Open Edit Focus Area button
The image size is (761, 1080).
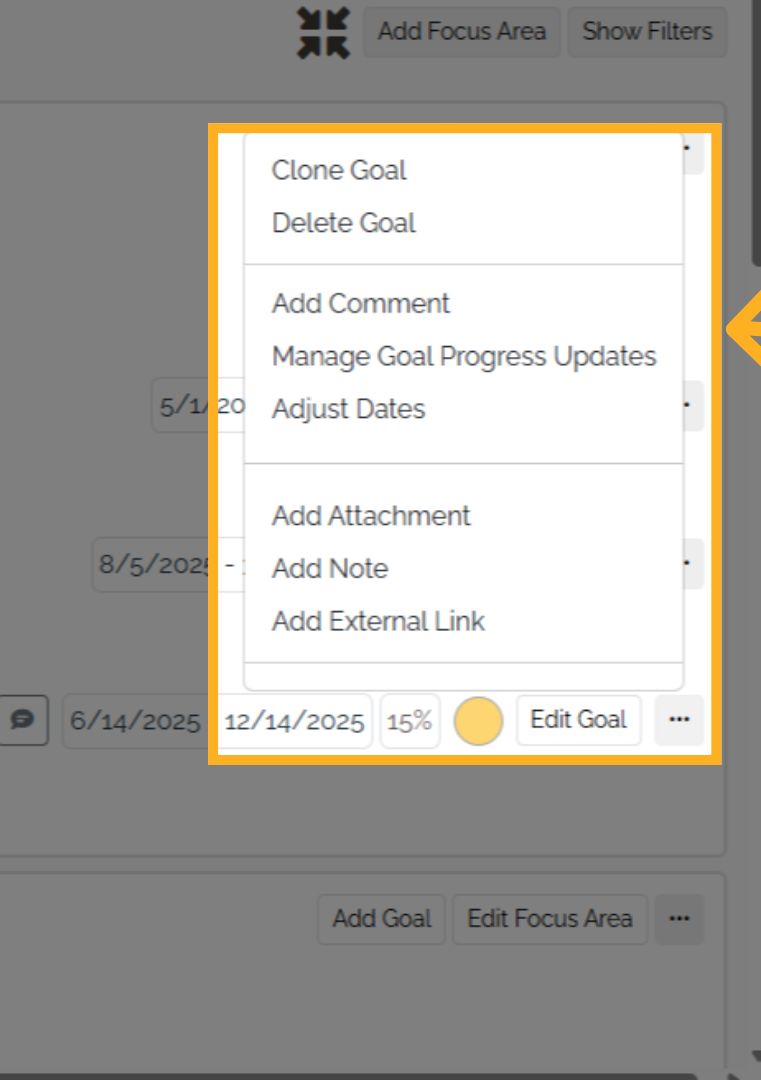[550, 919]
